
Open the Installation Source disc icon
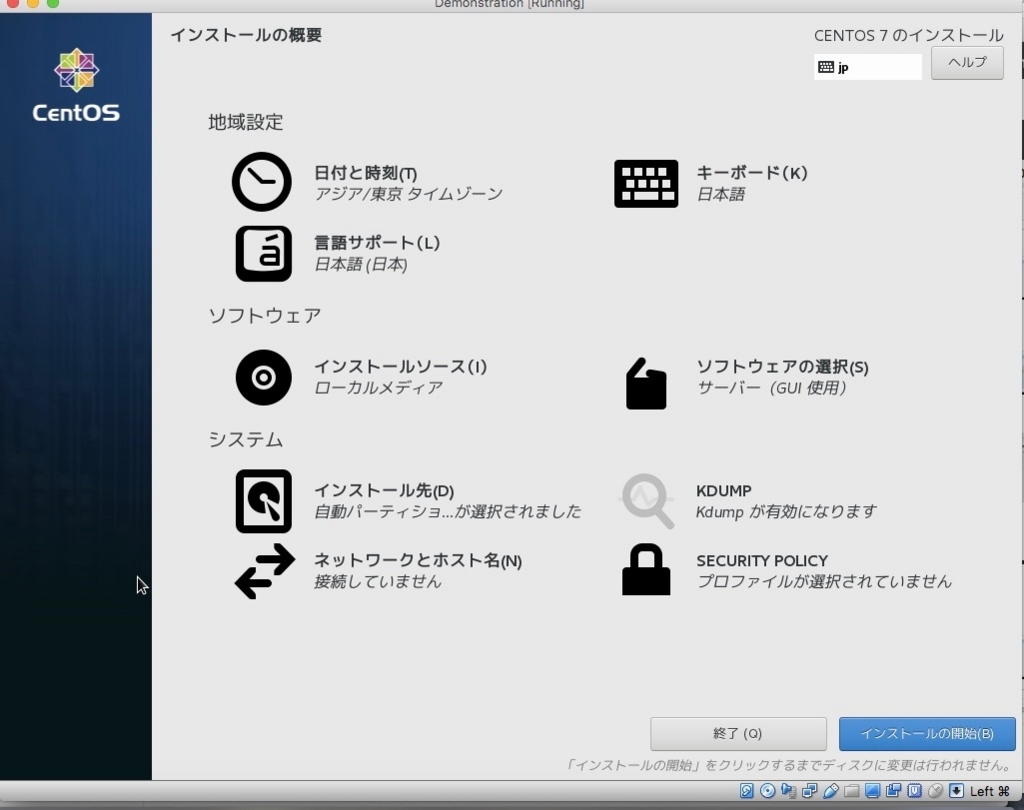click(x=263, y=377)
